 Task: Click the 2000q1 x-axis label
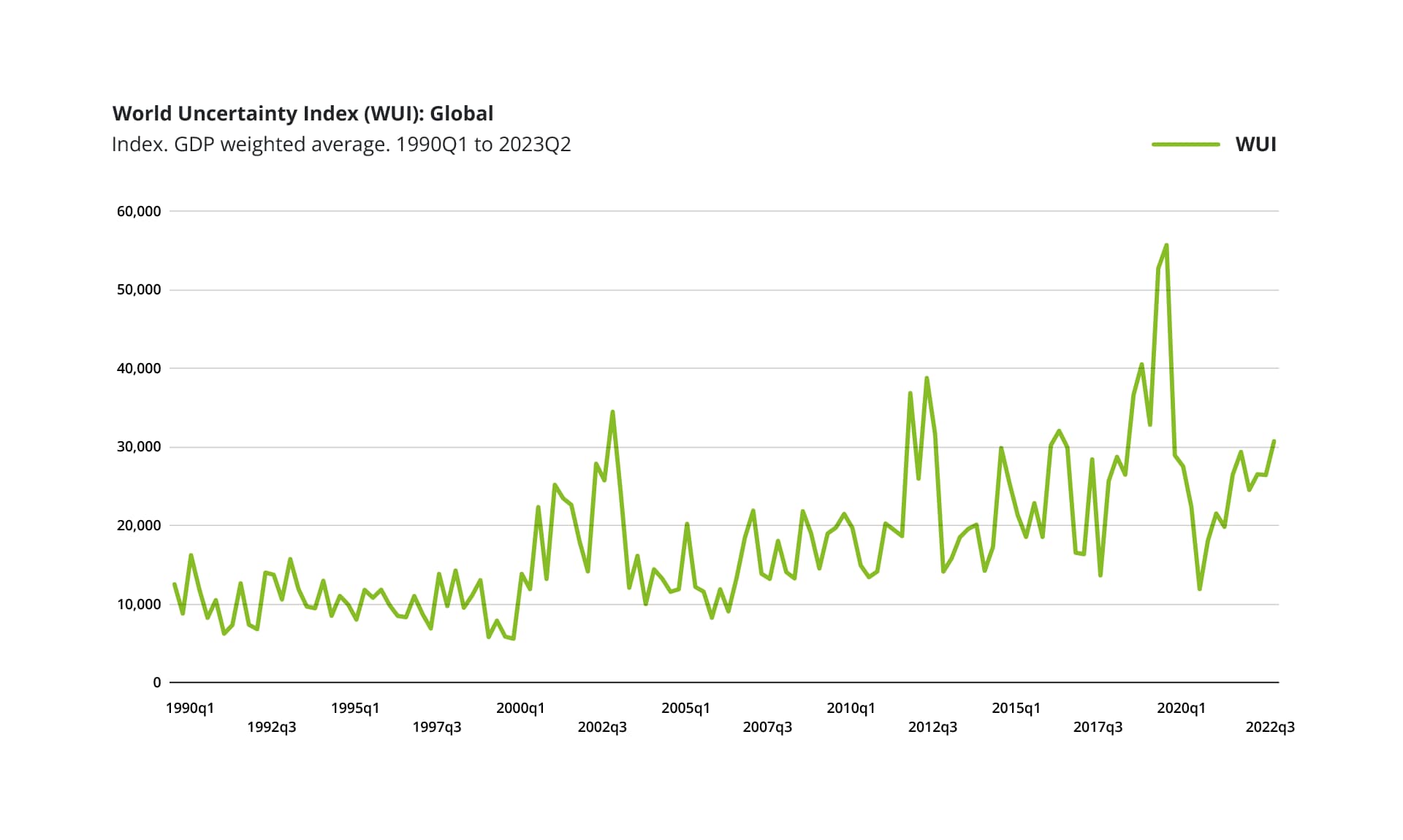coord(520,709)
